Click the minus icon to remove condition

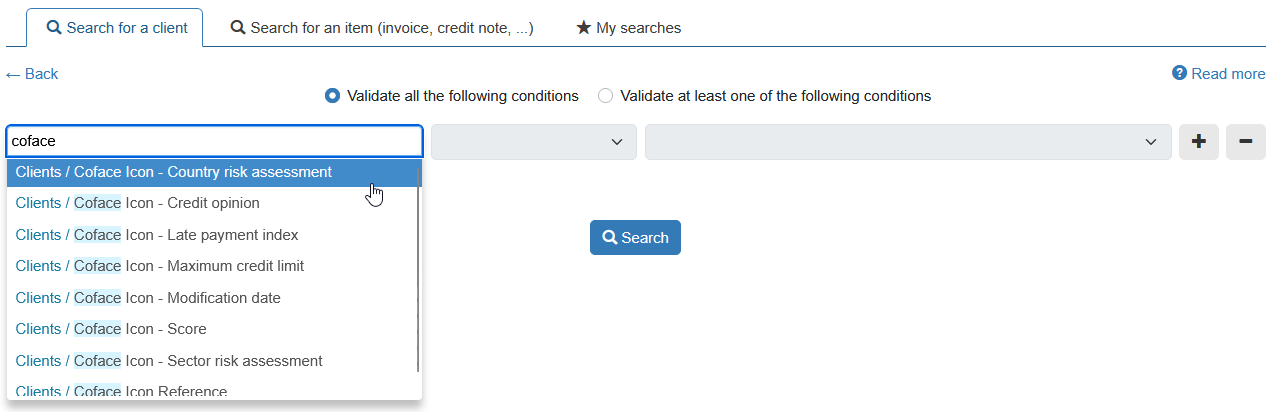(x=1245, y=142)
